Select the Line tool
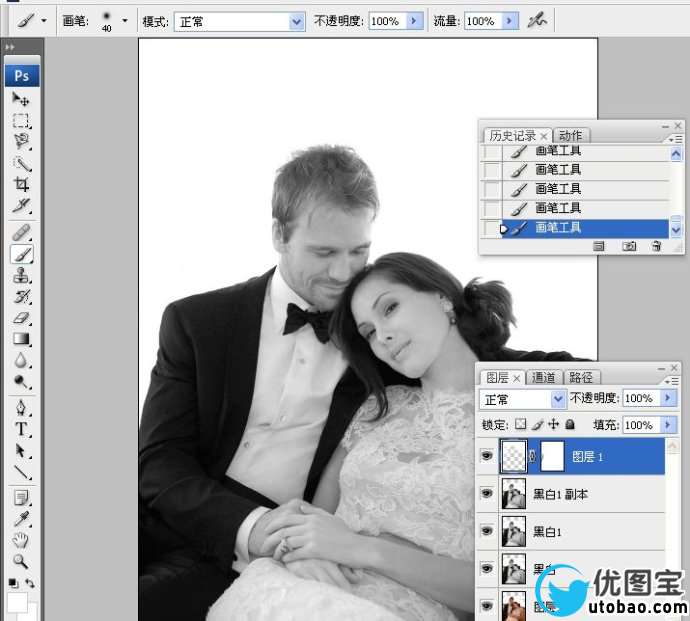This screenshot has width=690, height=621. coord(21,472)
